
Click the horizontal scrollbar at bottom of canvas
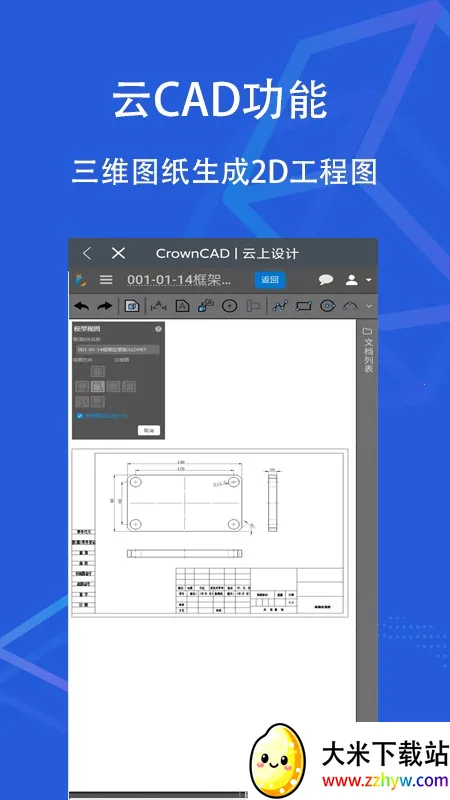coord(158,794)
